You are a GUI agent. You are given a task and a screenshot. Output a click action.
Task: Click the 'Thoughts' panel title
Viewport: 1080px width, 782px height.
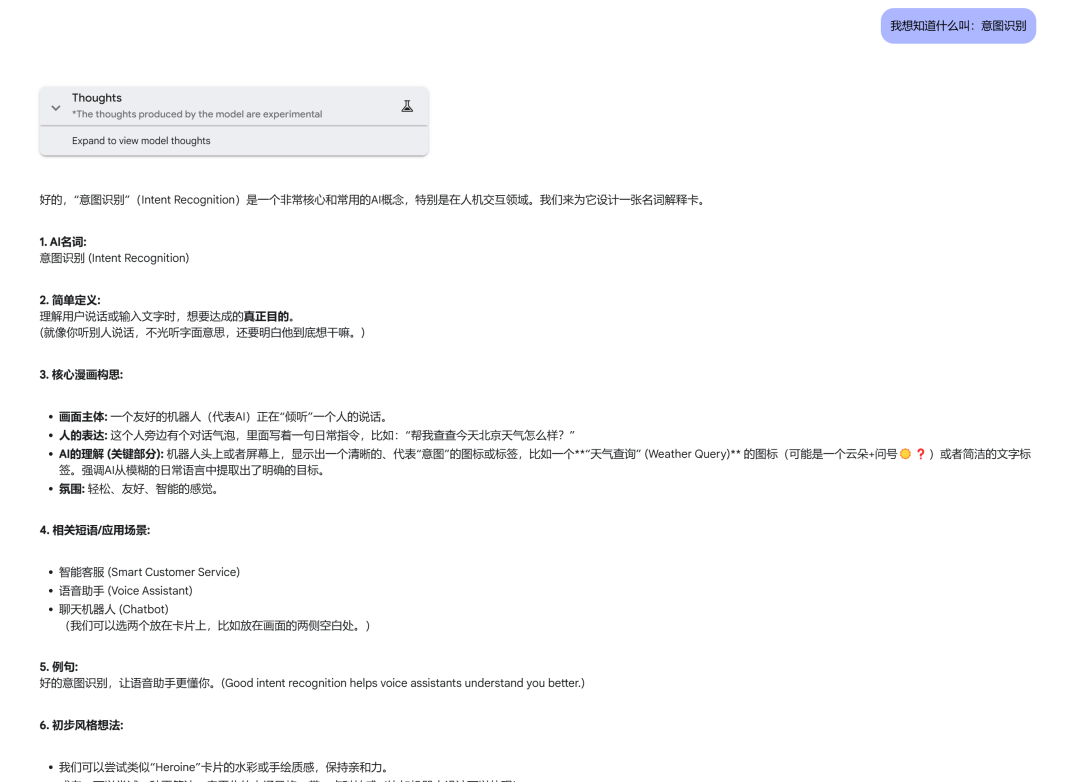[96, 98]
